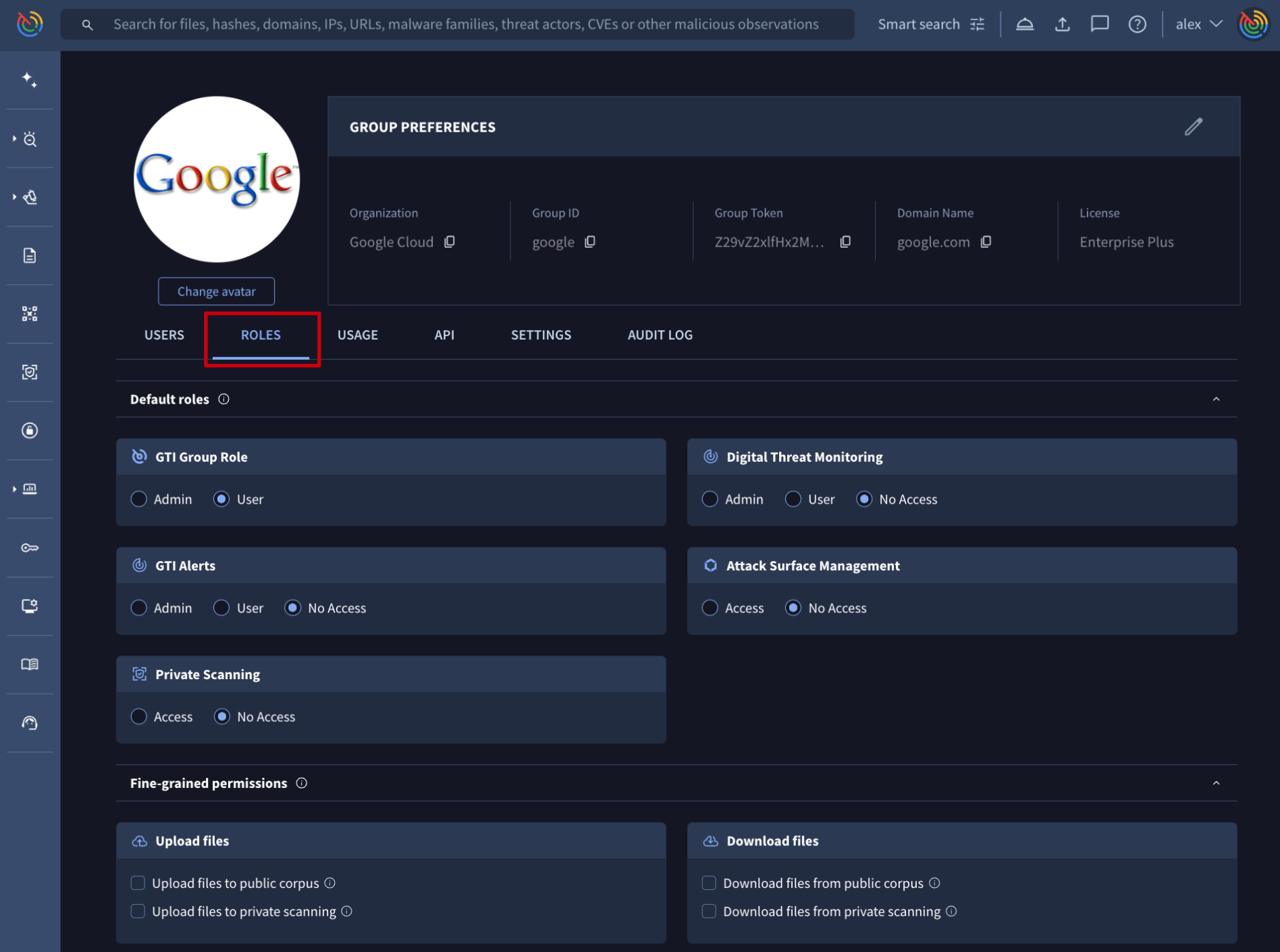The width and height of the screenshot is (1280, 952).
Task: Enable Upload files to private scanning
Action: [x=138, y=911]
